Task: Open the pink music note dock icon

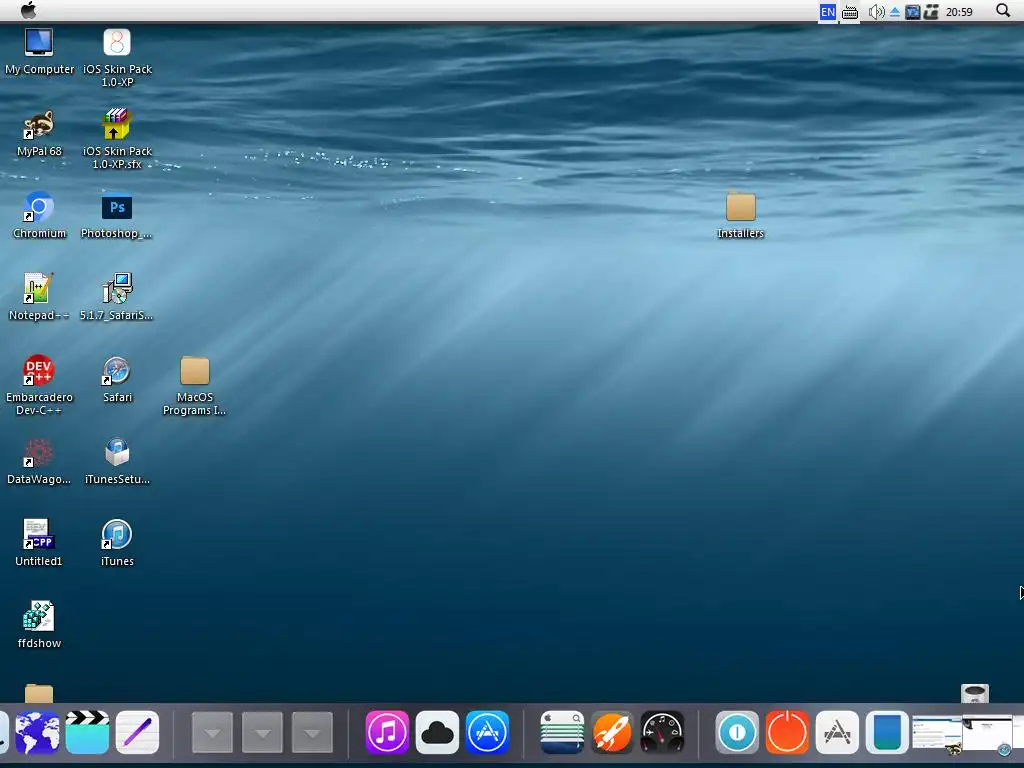Action: point(387,732)
